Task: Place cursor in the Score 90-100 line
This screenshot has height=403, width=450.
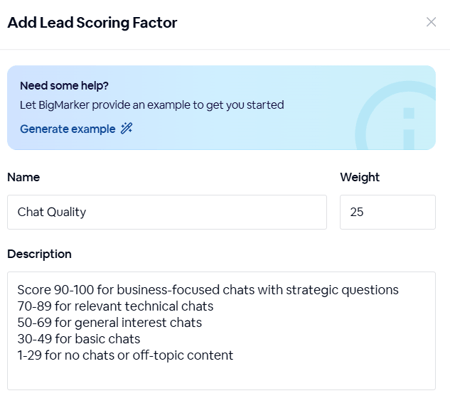Action: coord(208,290)
